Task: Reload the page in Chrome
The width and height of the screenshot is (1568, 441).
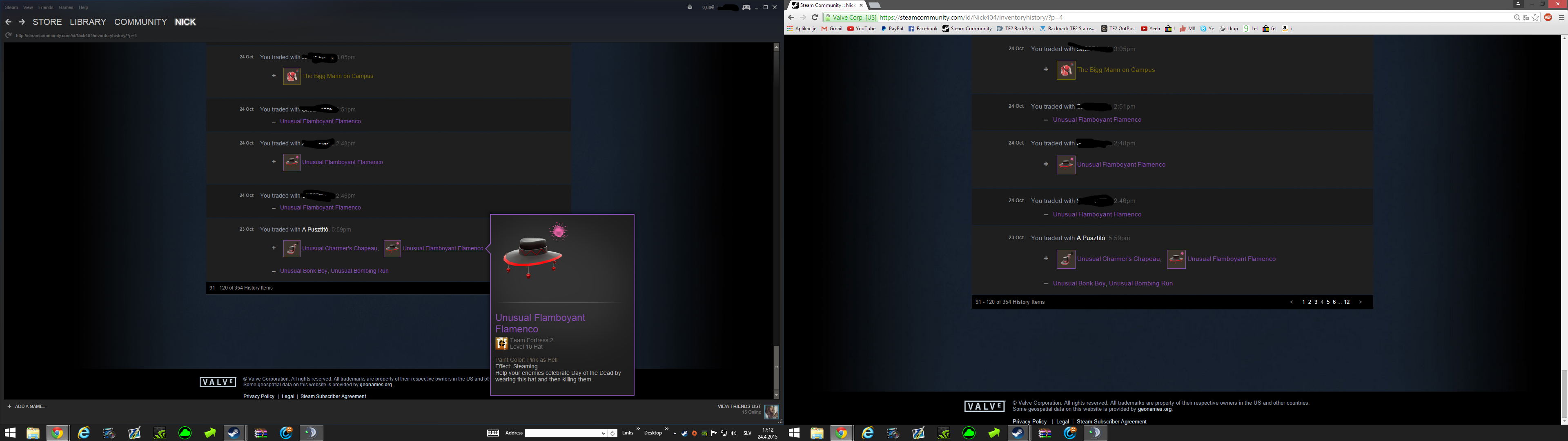Action: pos(815,18)
